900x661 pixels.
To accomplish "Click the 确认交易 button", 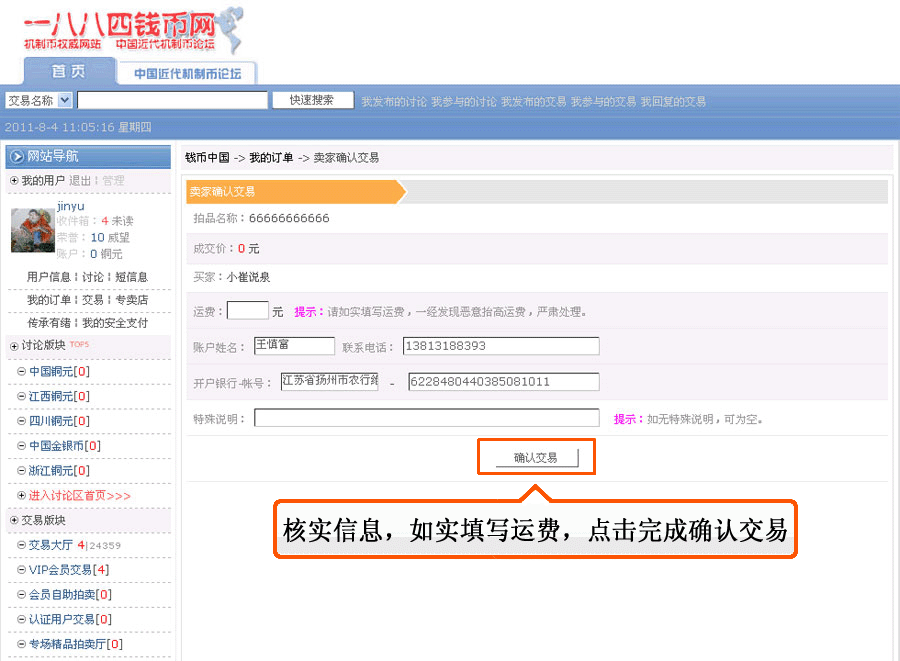I will pos(536,458).
